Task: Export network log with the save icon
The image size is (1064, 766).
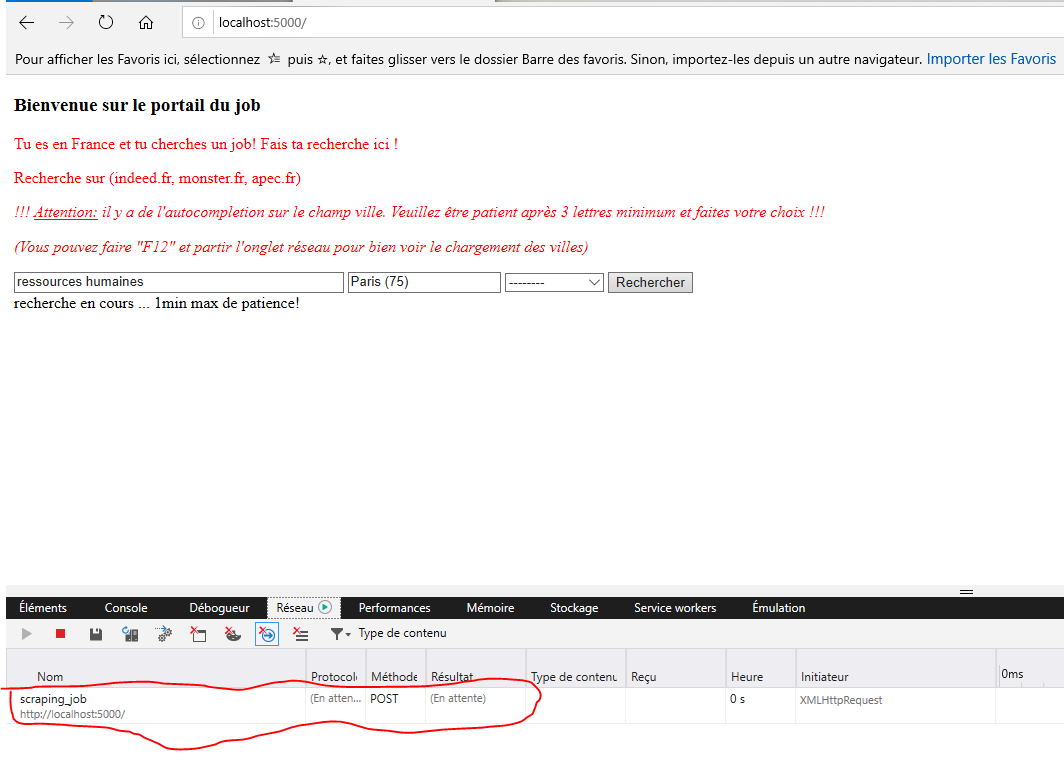Action: [x=96, y=634]
